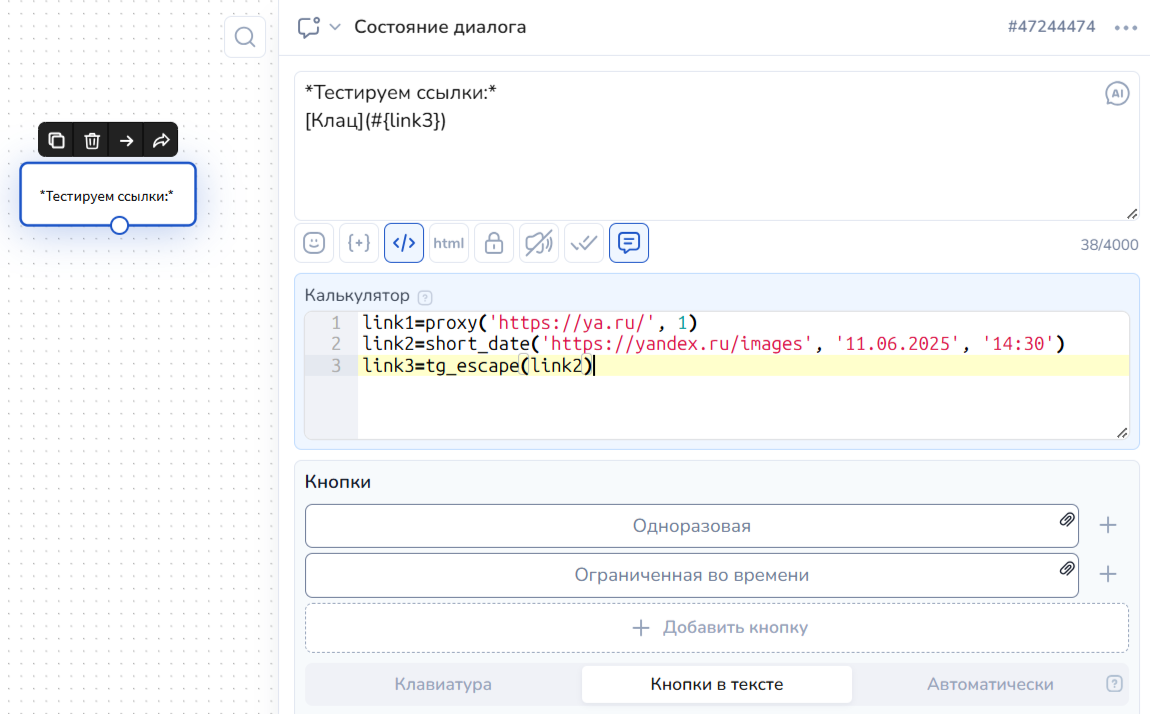Expand the block type chevron near title
Image resolution: width=1150 pixels, height=714 pixels.
tap(335, 27)
